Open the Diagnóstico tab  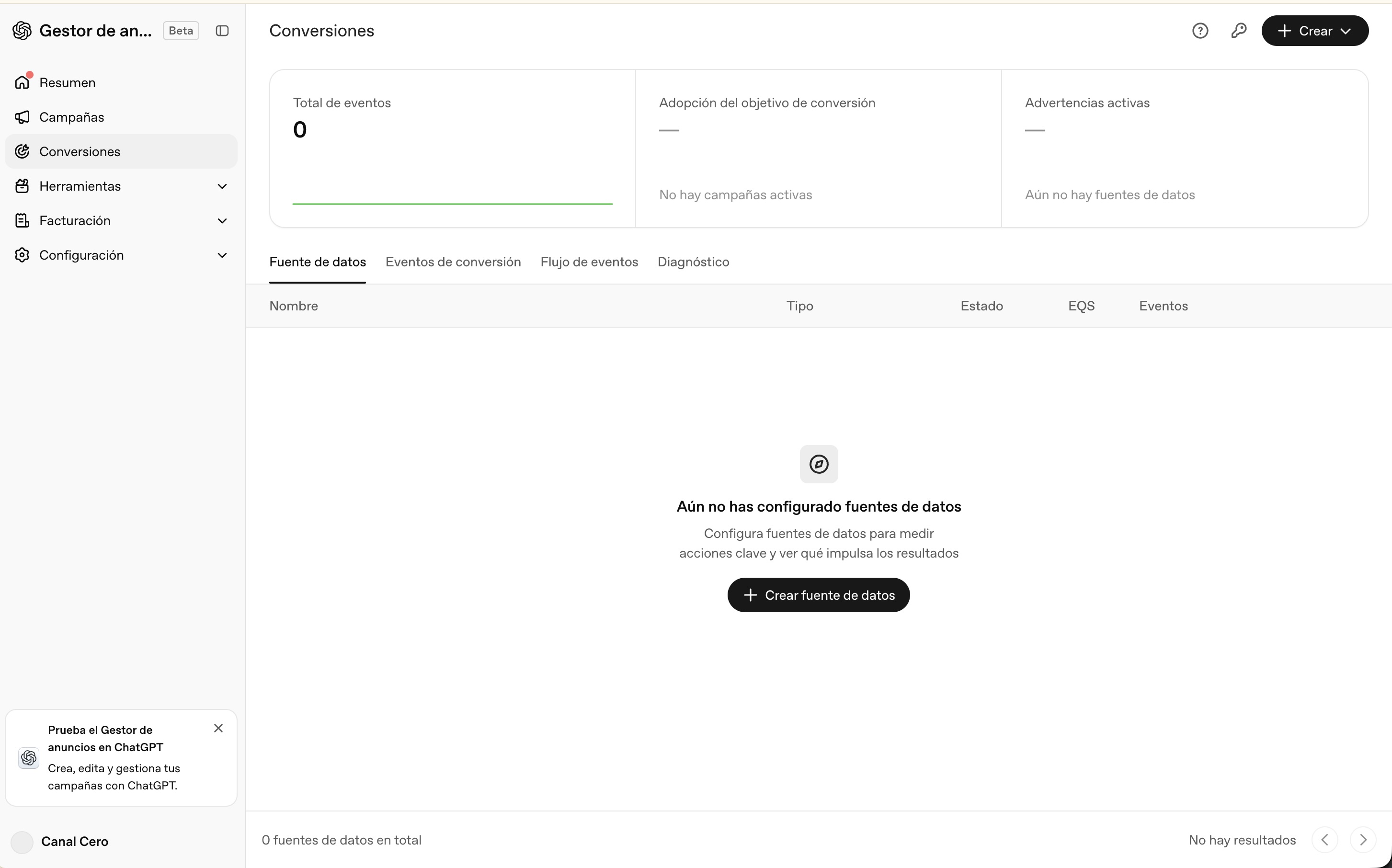pyautogui.click(x=694, y=263)
